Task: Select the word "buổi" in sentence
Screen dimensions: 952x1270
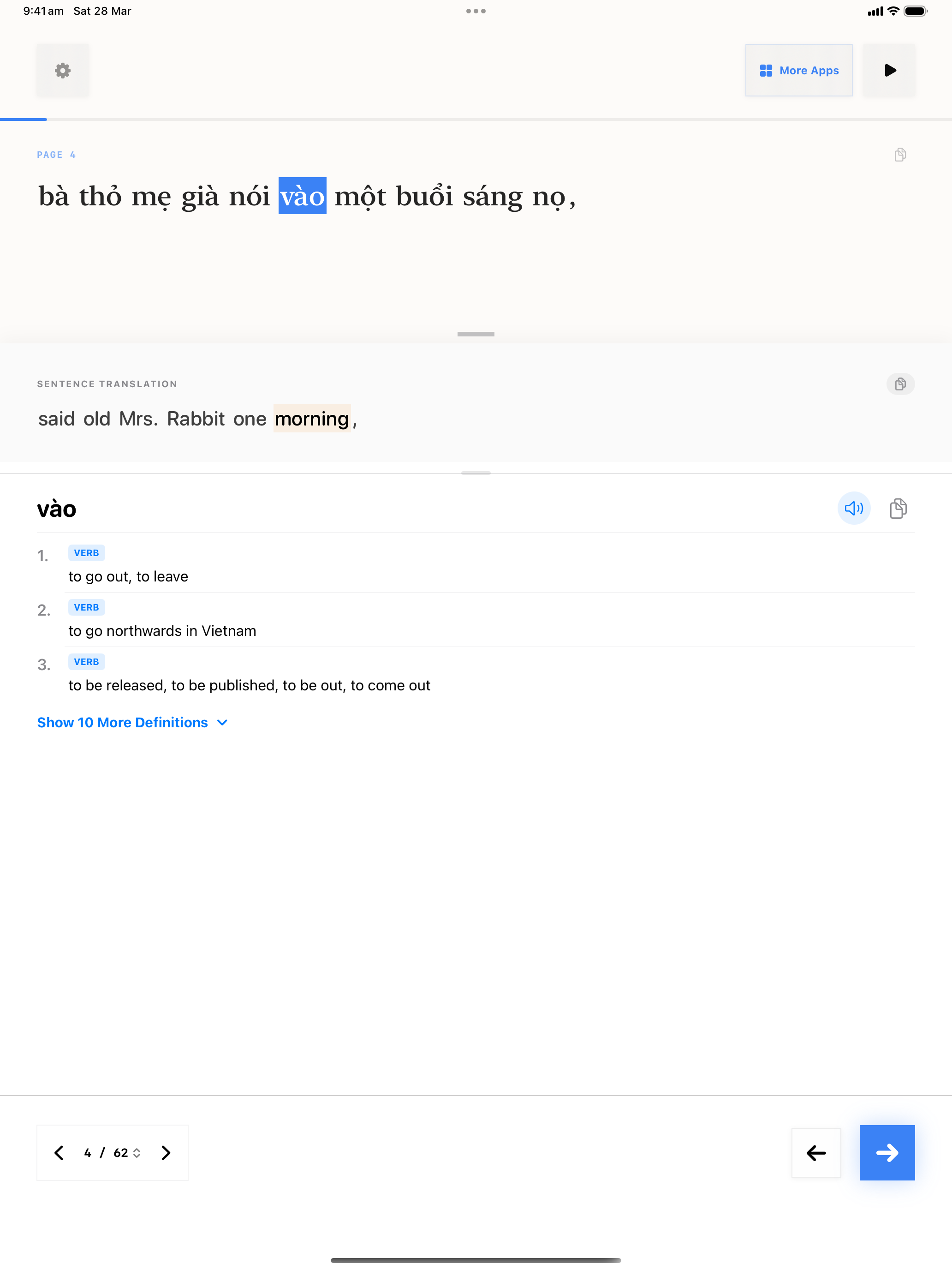Action: (x=424, y=196)
